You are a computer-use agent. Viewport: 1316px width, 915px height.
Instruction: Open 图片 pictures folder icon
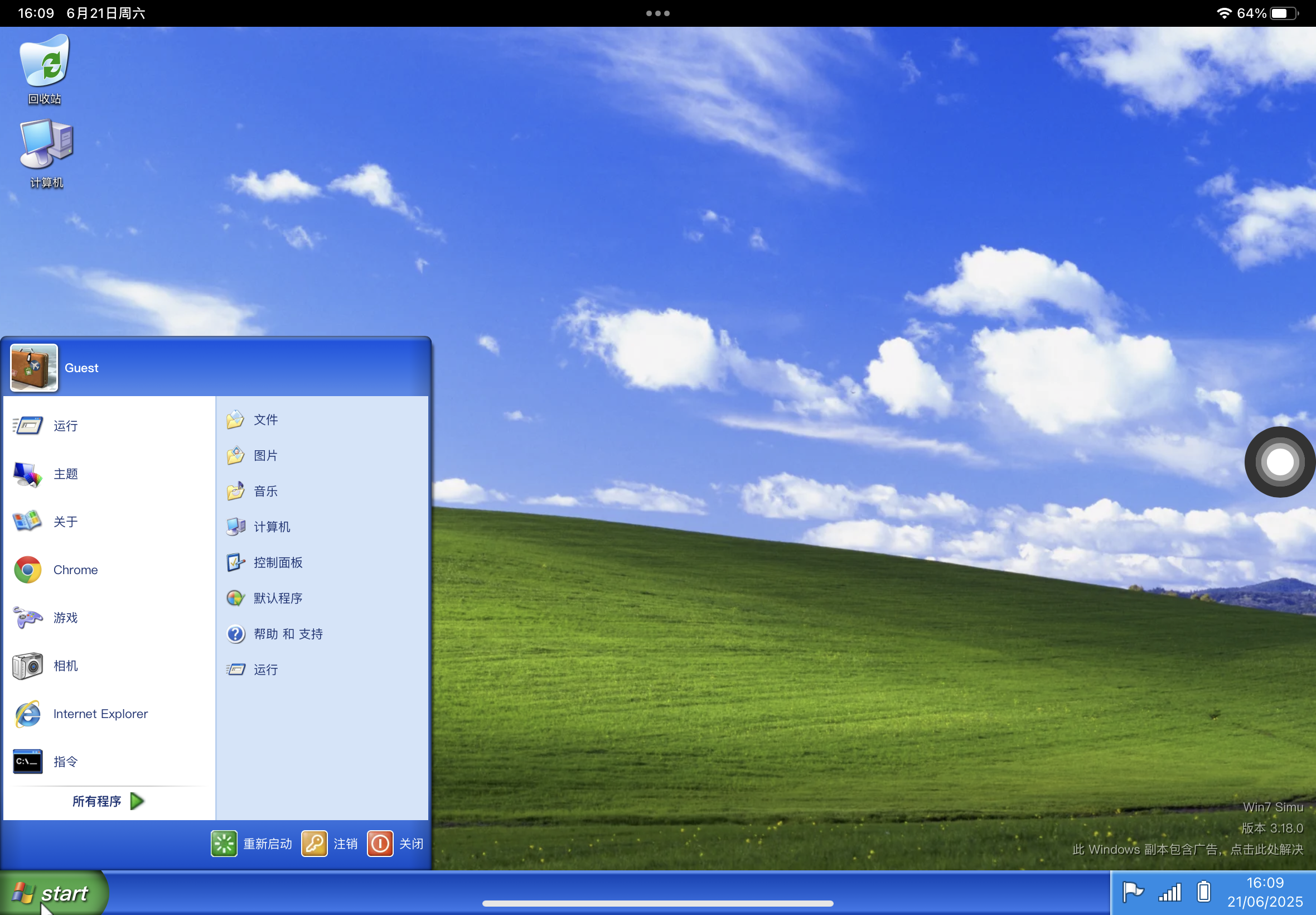pos(235,455)
